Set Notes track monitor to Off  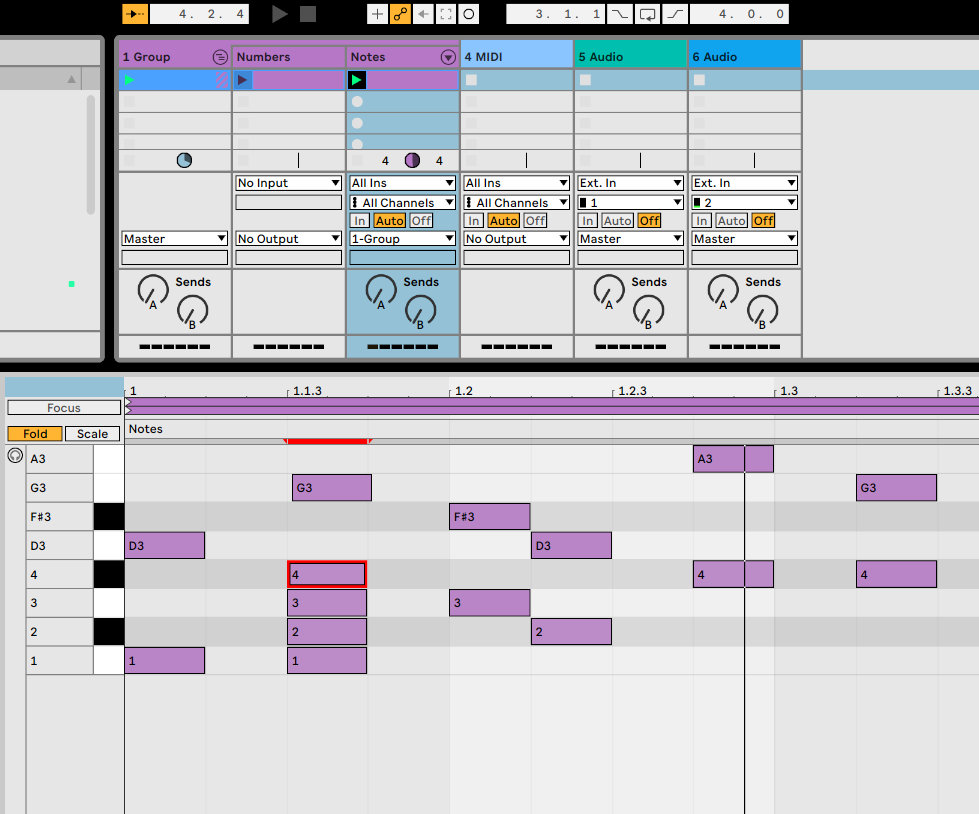[x=421, y=220]
